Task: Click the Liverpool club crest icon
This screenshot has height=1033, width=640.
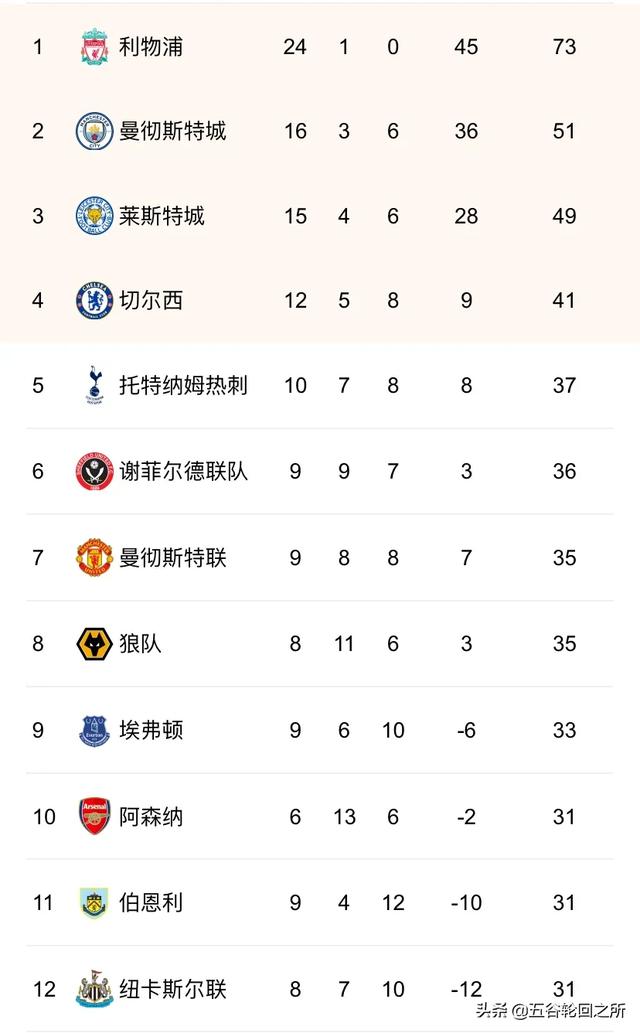Action: point(94,47)
